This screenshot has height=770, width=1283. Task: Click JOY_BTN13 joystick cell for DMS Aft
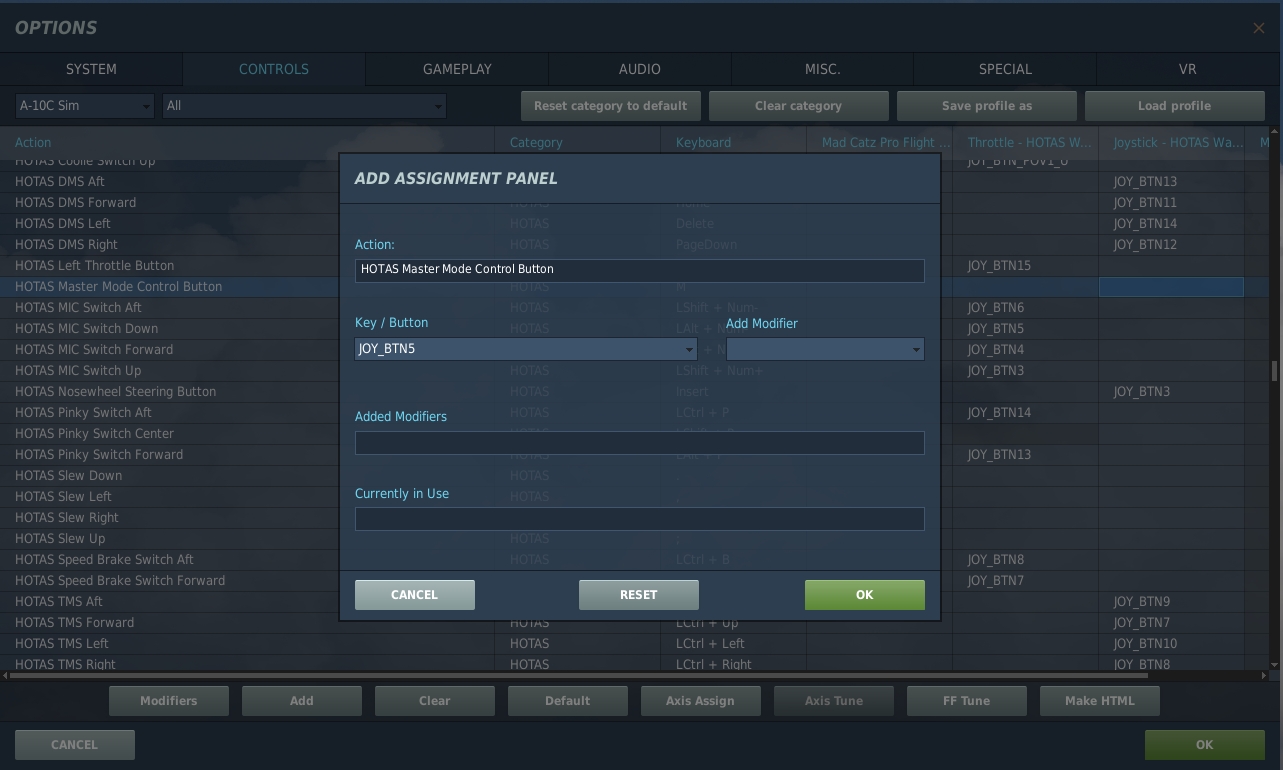click(x=1171, y=182)
